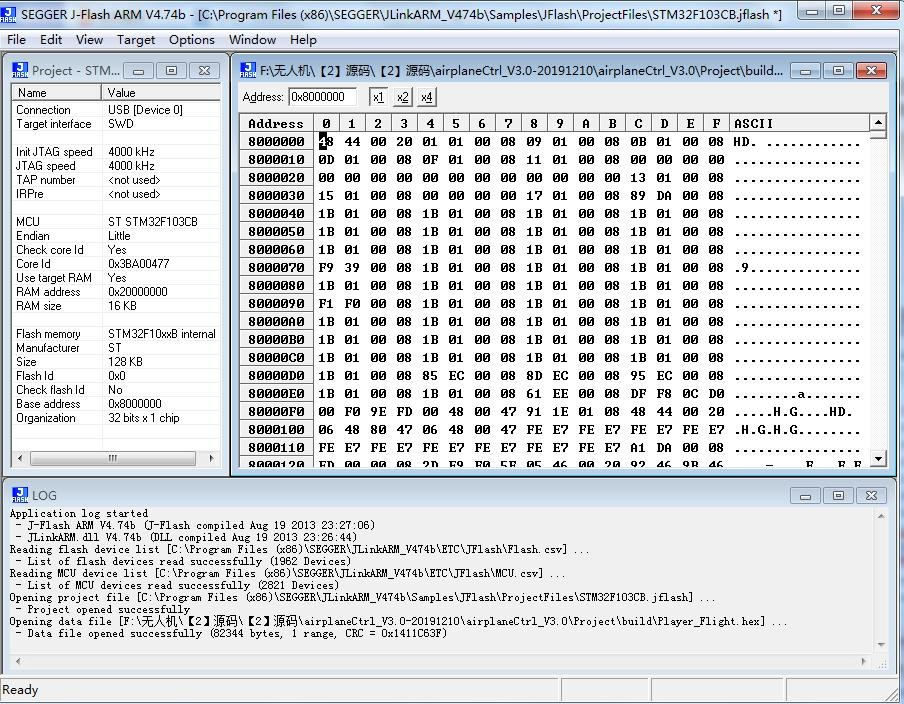Screen dimensions: 904x704
Task: Minimize the main J-Flash window
Action: coord(811,10)
